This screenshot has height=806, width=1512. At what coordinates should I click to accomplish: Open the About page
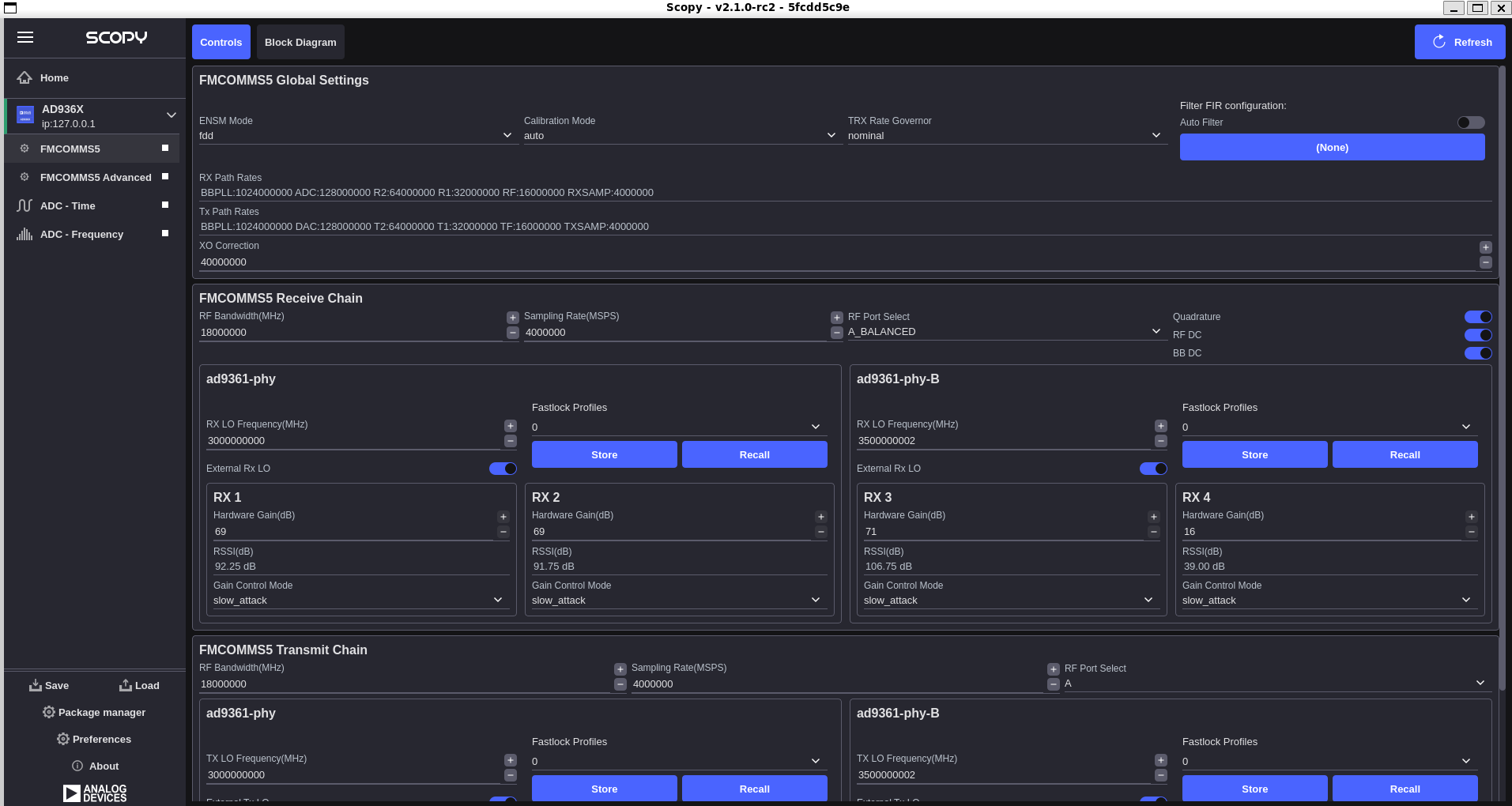95,766
